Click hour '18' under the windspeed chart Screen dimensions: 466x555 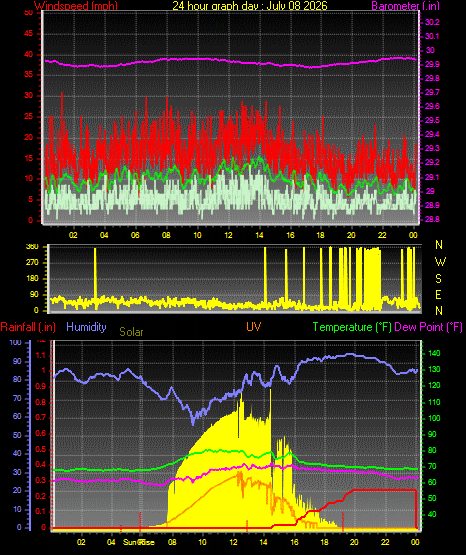pyautogui.click(x=320, y=235)
